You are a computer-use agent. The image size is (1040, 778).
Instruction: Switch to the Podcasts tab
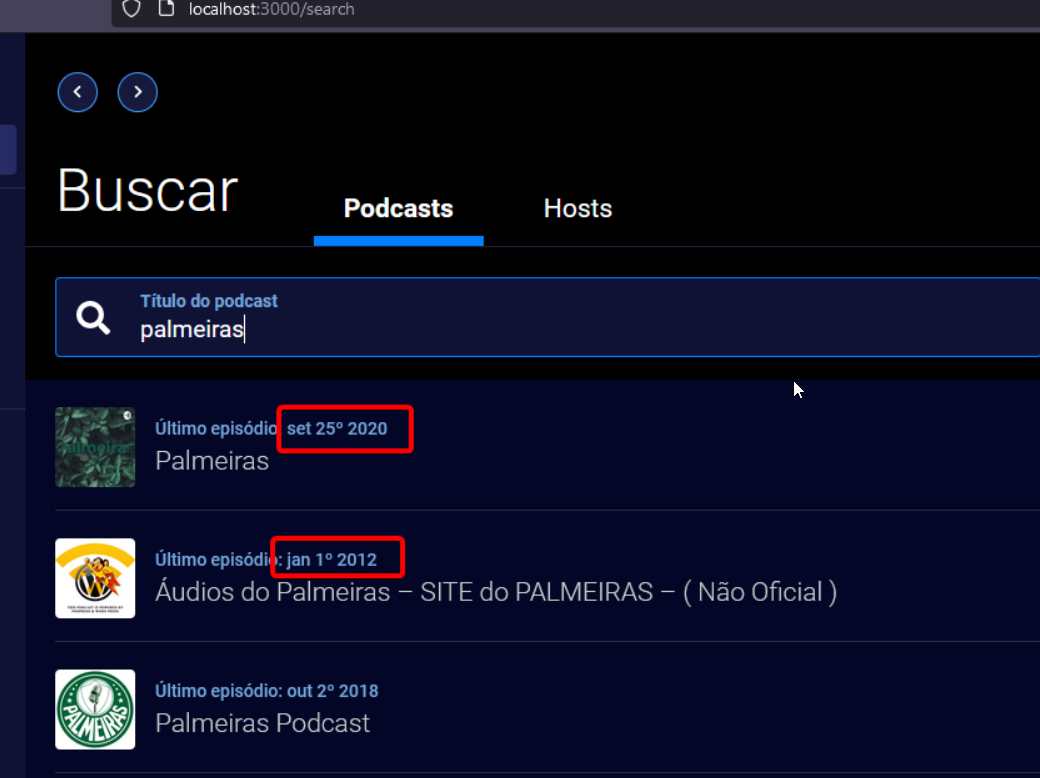[x=399, y=208]
